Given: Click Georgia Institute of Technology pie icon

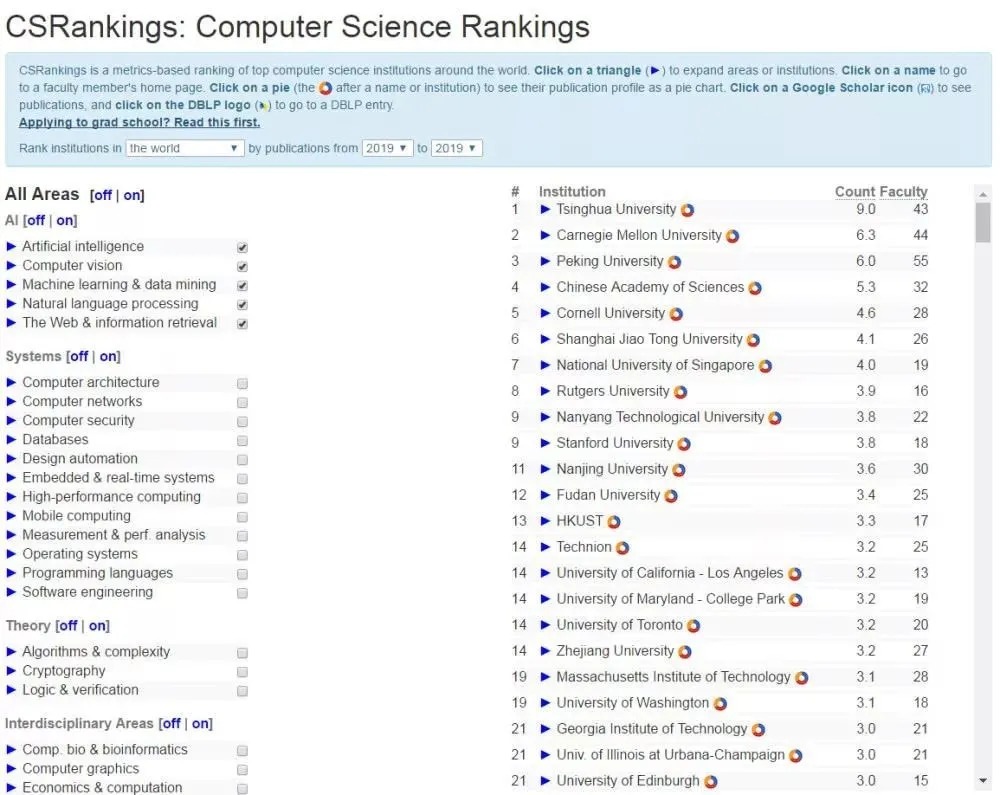Looking at the screenshot, I should [758, 730].
